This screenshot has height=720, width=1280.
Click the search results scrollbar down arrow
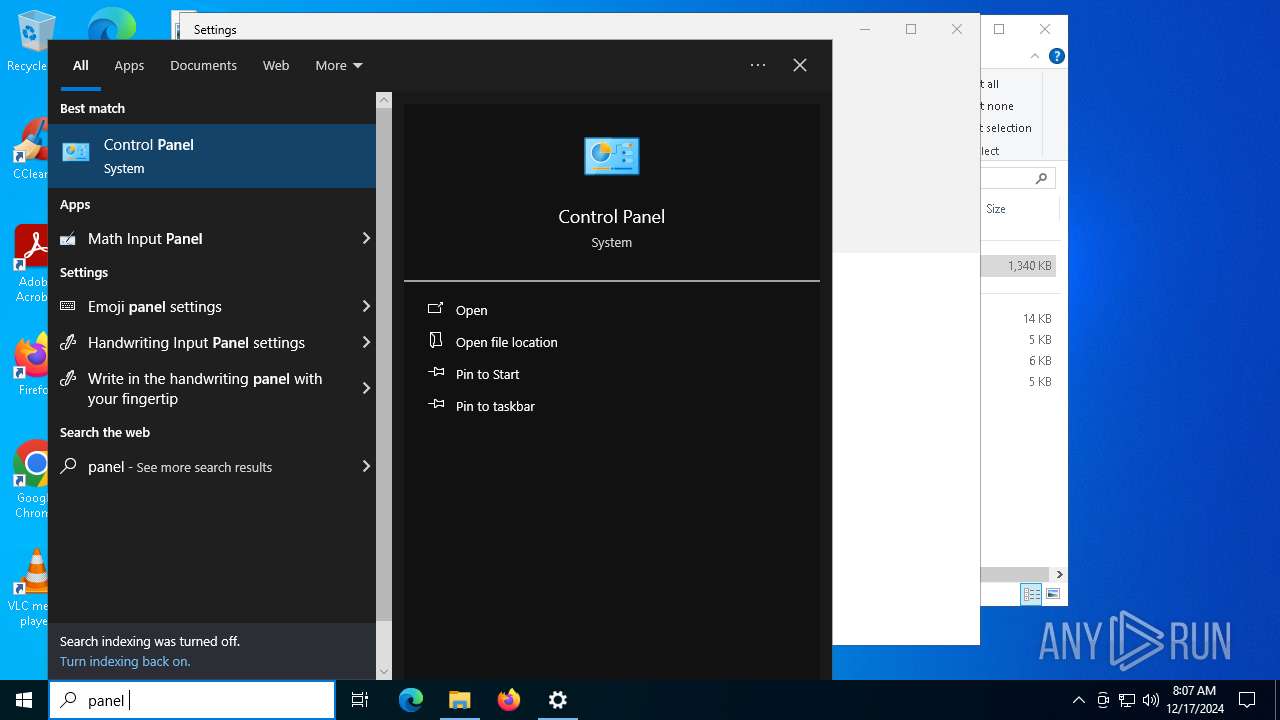pyautogui.click(x=384, y=672)
